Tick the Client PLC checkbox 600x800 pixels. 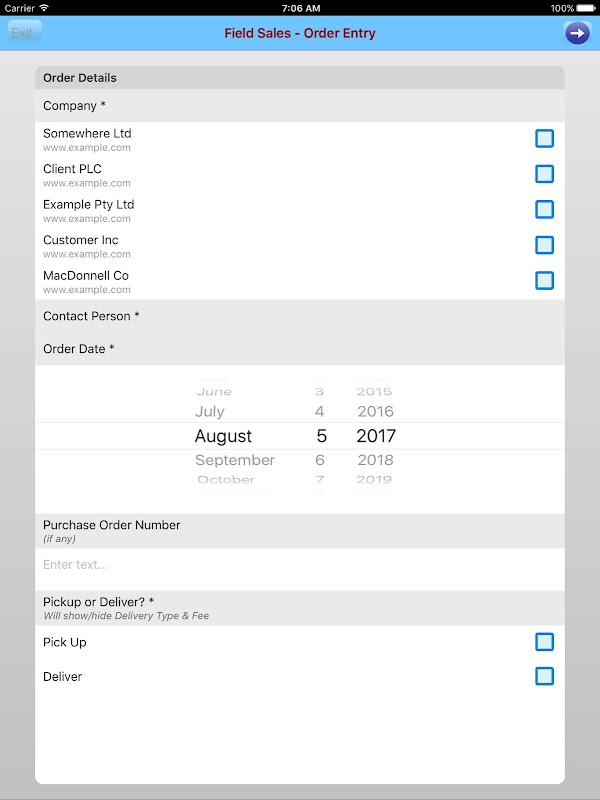point(544,174)
